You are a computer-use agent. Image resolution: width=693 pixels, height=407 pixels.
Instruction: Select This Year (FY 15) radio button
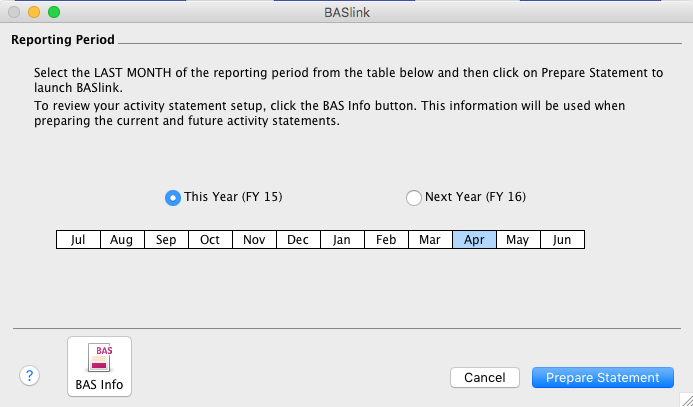(172, 197)
